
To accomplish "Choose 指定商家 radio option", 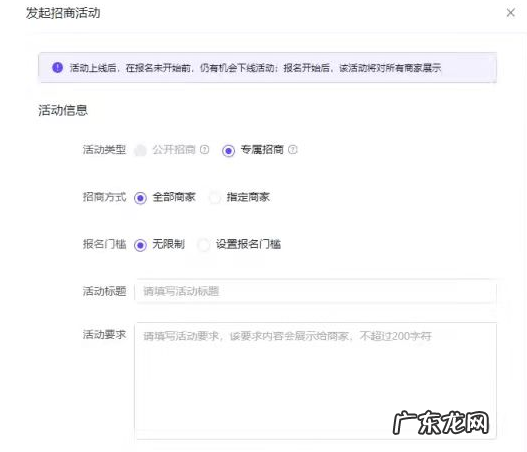I will (214, 198).
